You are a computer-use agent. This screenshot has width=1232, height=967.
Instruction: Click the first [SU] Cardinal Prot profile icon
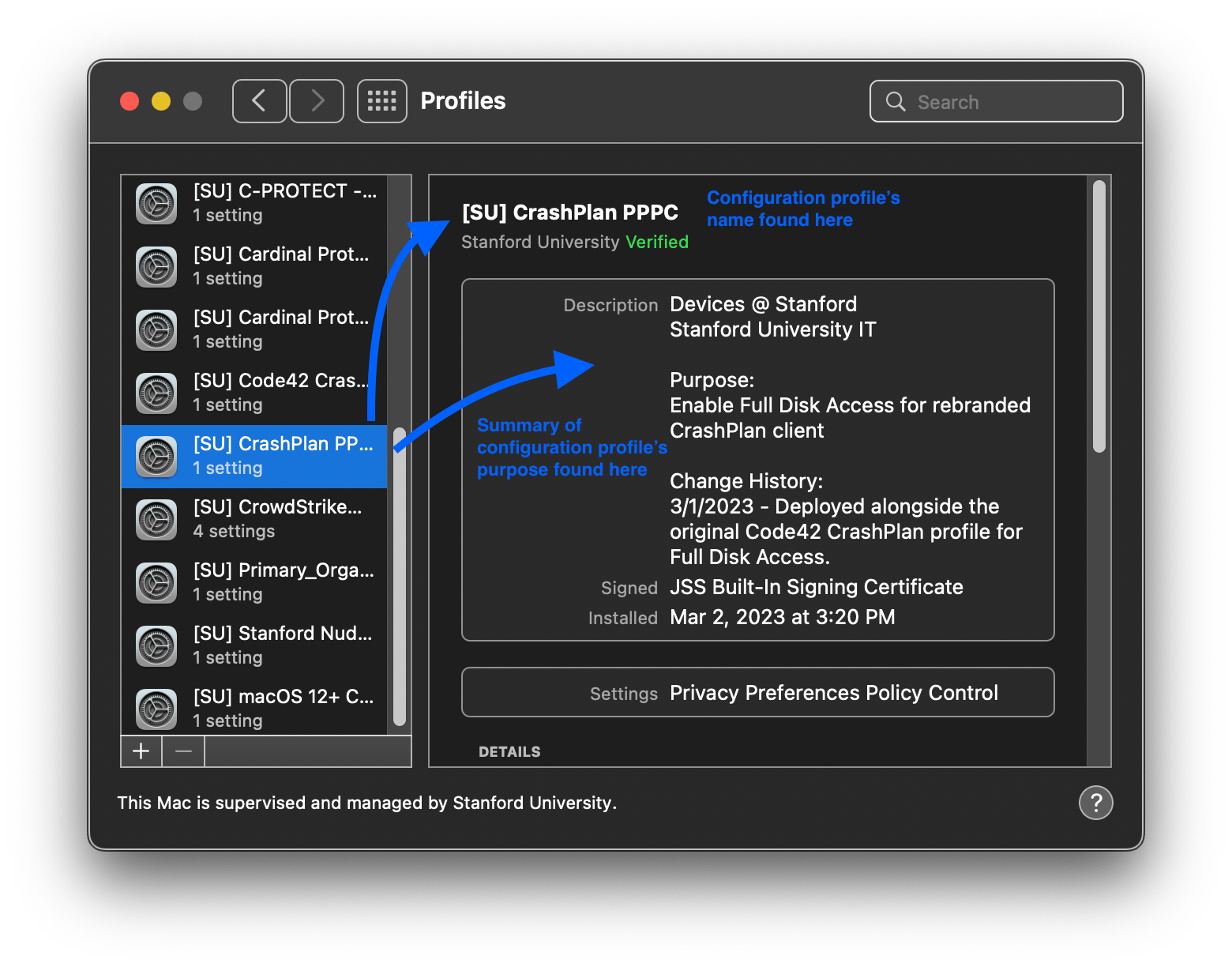click(156, 267)
